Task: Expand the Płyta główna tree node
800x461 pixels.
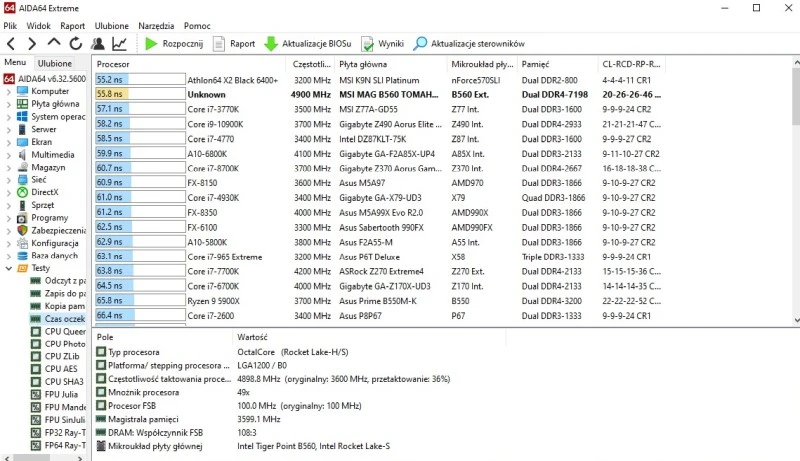Action: click(9, 104)
